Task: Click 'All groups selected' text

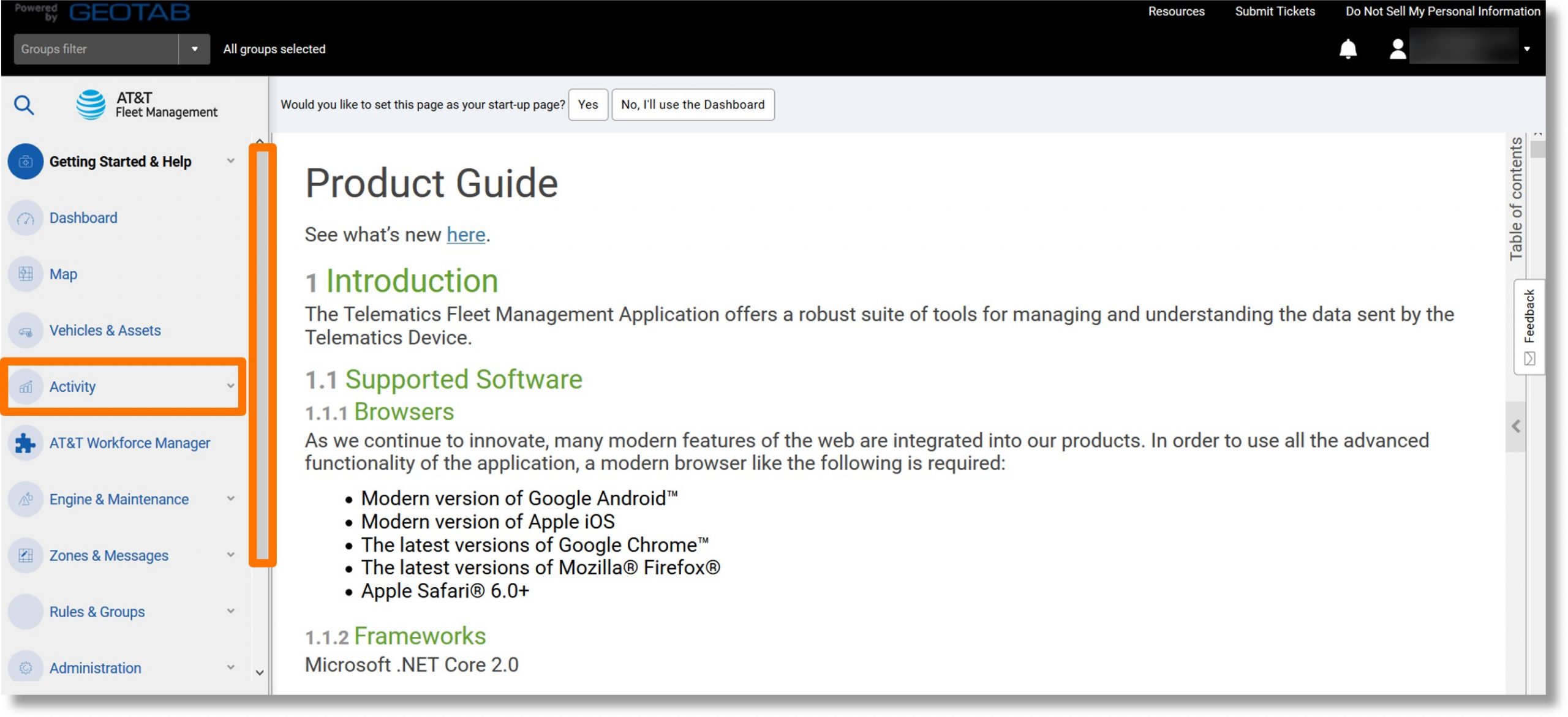Action: point(274,49)
